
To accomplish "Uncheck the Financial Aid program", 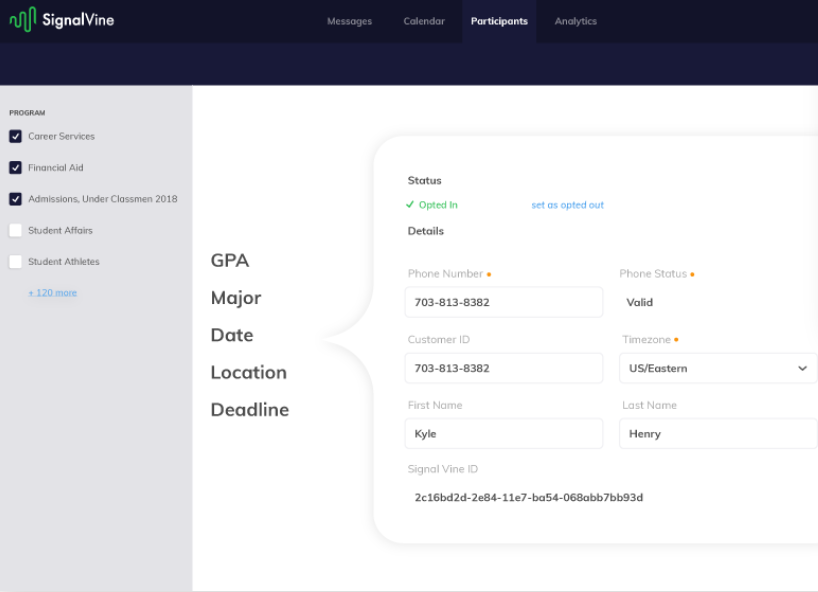I will [x=14, y=167].
